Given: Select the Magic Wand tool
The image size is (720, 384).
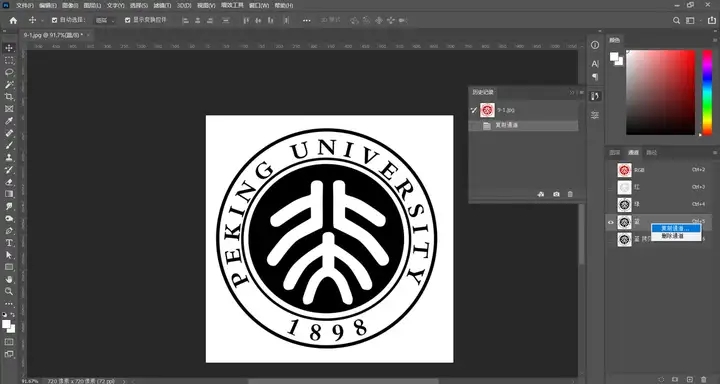Looking at the screenshot, I should 9,85.
